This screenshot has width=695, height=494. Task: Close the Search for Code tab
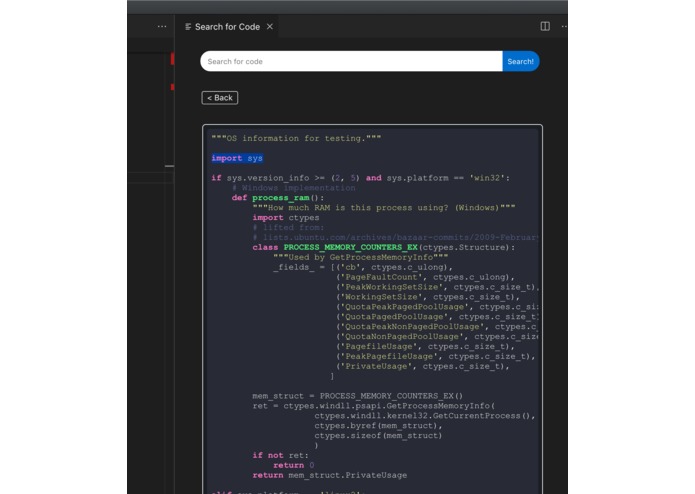pos(269,27)
